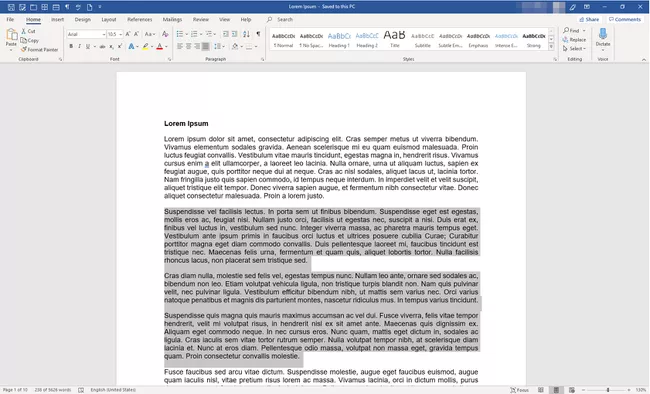Click the New Document page icon in title bar
The width and height of the screenshot is (650, 394).
pyautogui.click(x=89, y=7)
